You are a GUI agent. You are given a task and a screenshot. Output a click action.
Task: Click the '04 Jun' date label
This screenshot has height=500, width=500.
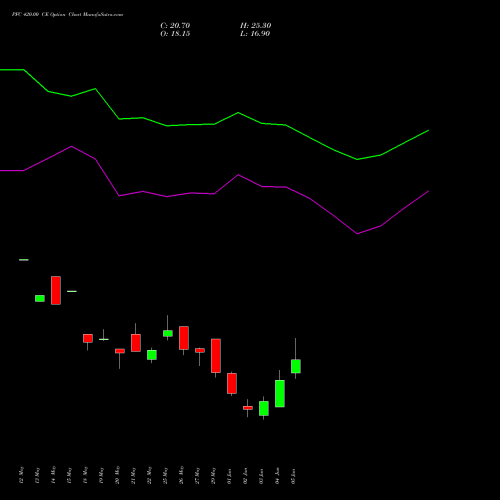[x=278, y=476]
